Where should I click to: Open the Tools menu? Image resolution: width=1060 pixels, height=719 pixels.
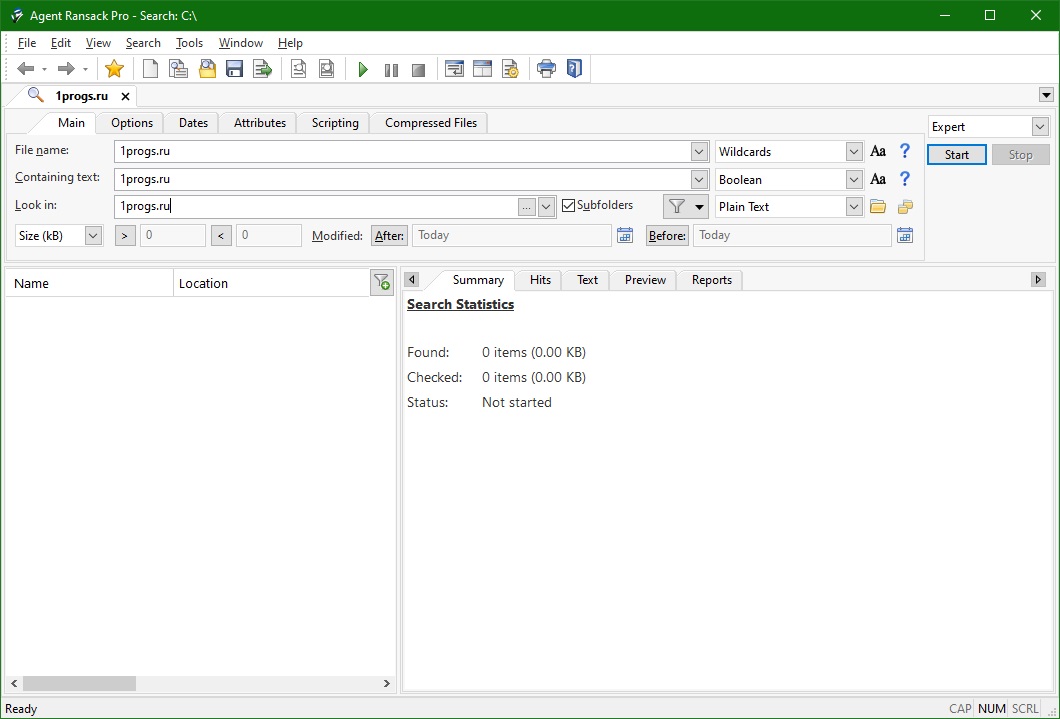tap(189, 43)
